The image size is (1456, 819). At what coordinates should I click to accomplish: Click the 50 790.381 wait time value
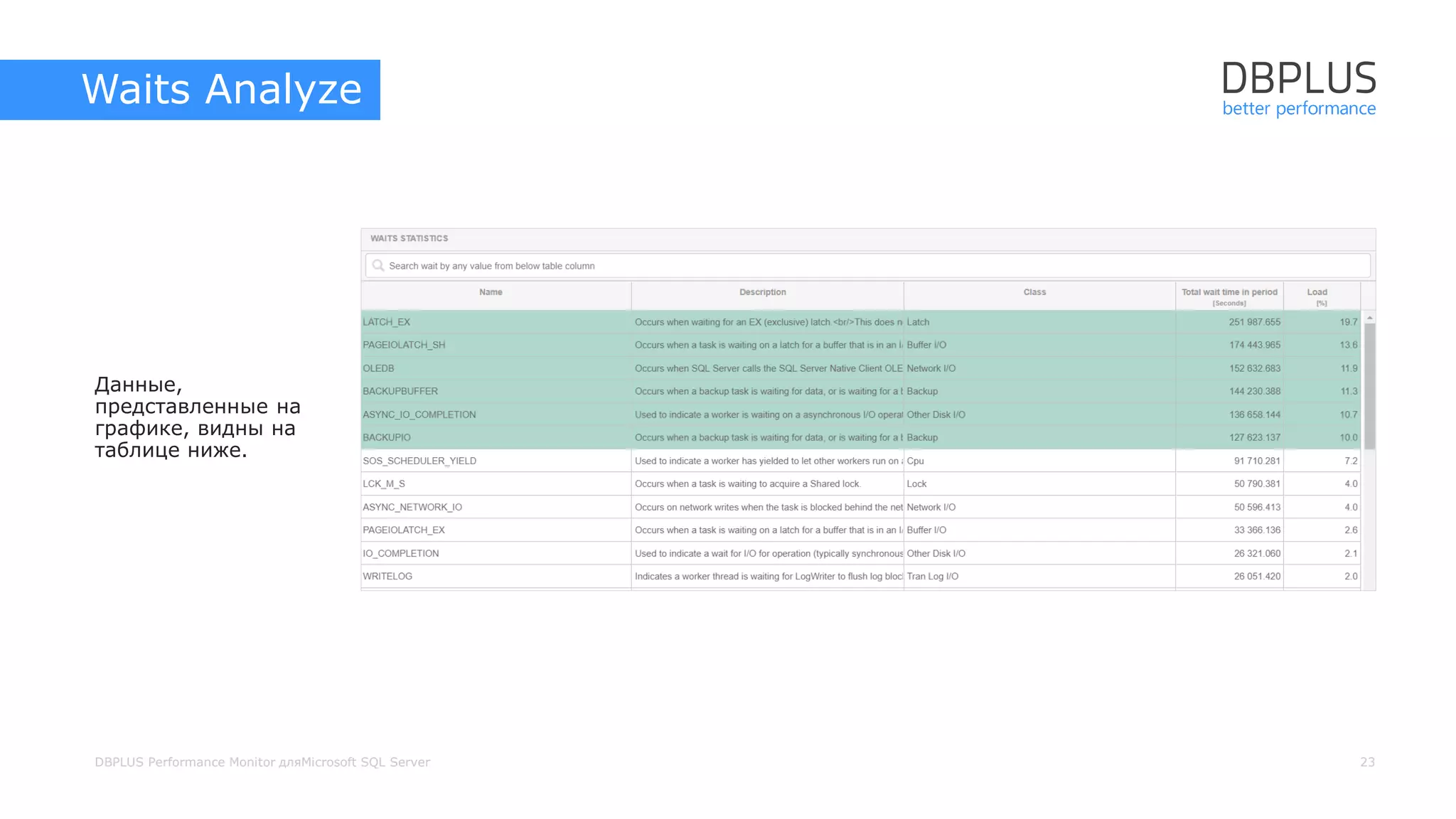coord(1257,483)
